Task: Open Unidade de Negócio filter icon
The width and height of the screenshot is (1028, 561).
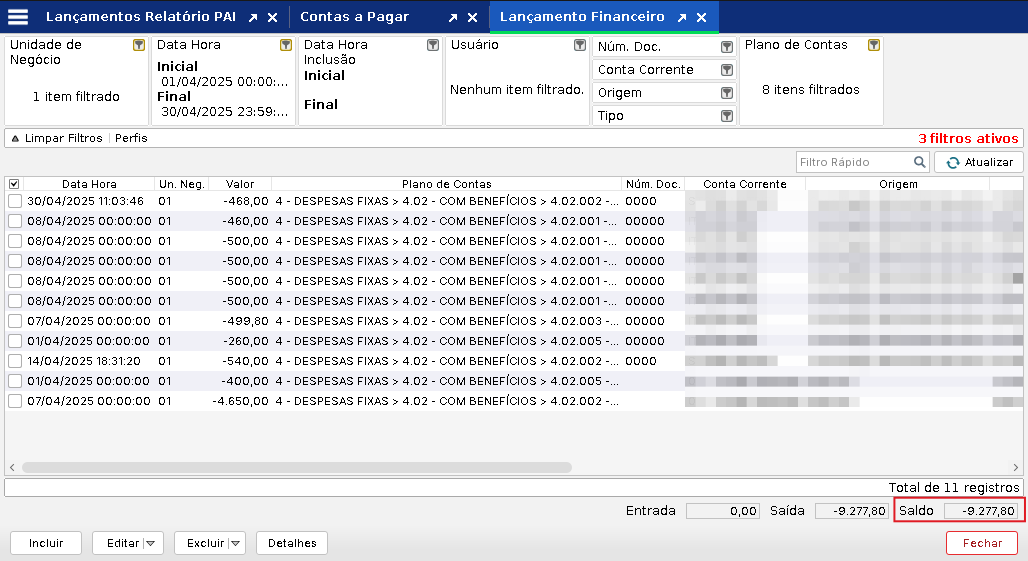Action: click(139, 45)
